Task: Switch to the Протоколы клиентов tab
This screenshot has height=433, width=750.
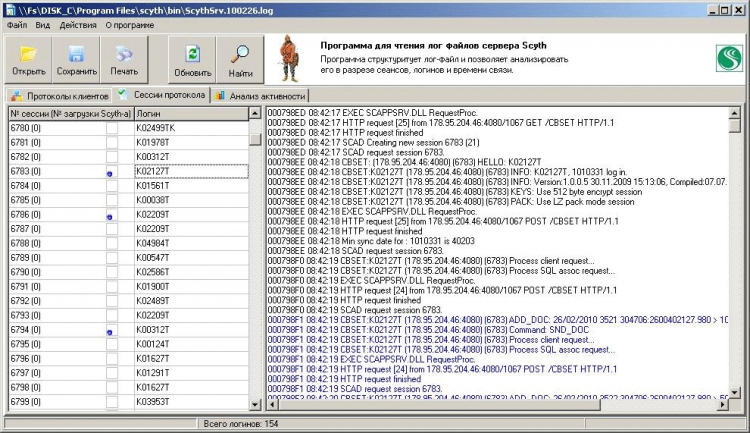Action: [x=58, y=95]
